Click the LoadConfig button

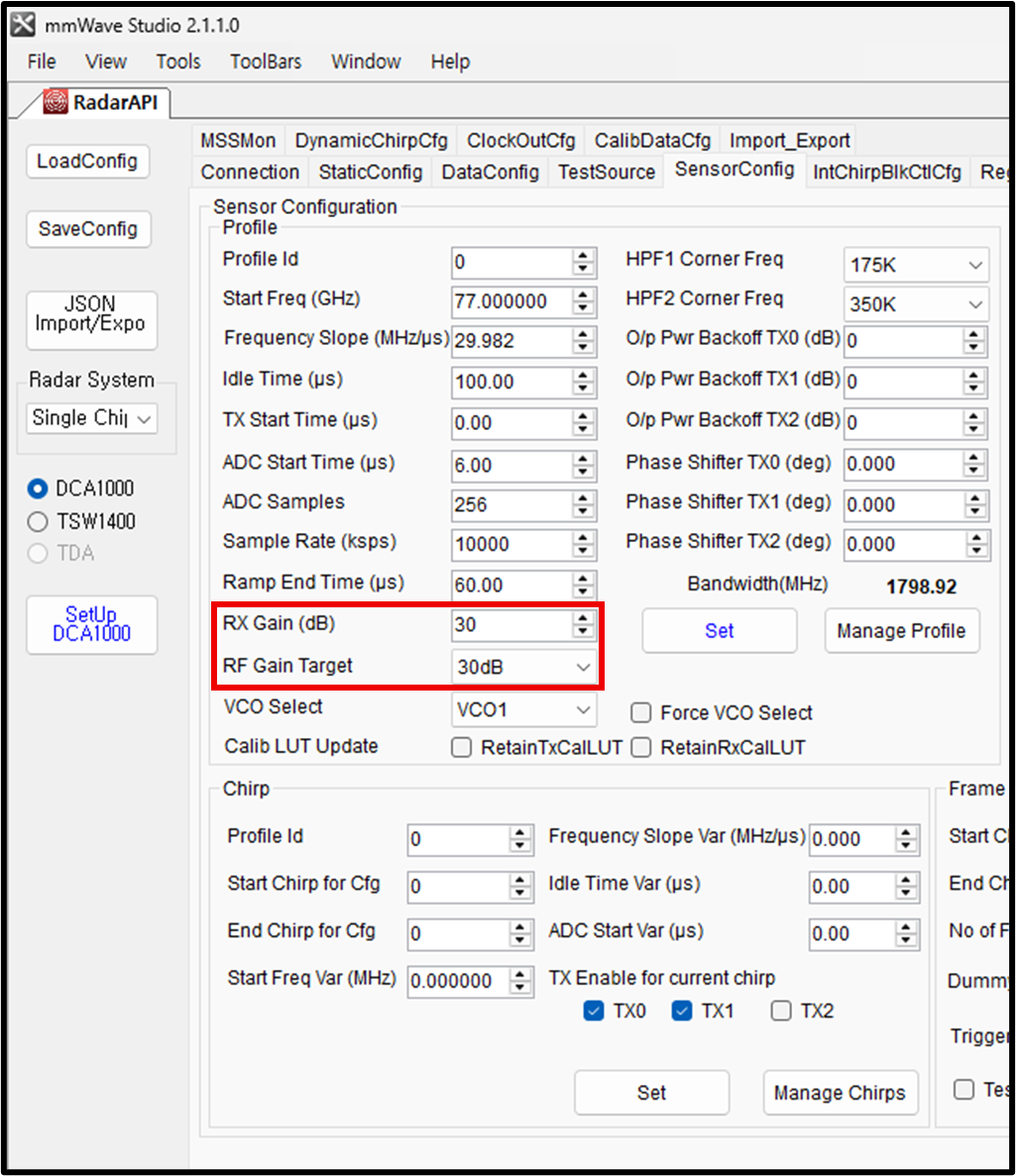pos(88,161)
